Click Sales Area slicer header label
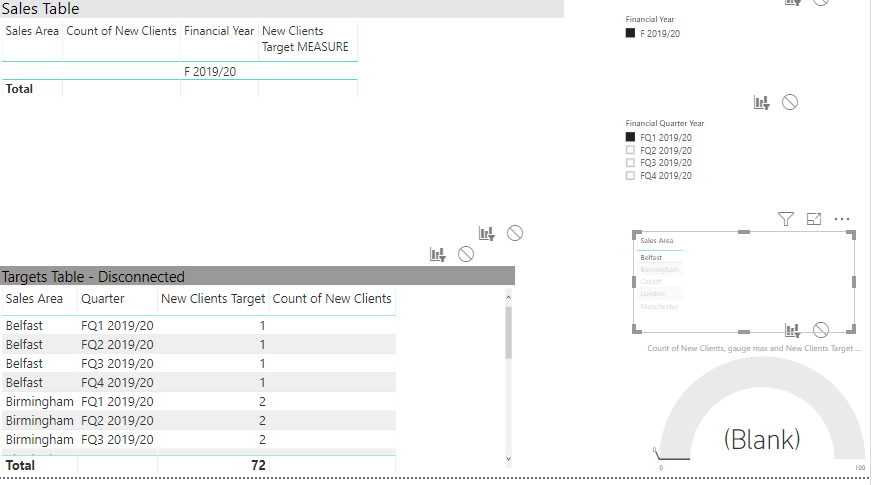Viewport: 877px width, 485px height. coord(657,241)
